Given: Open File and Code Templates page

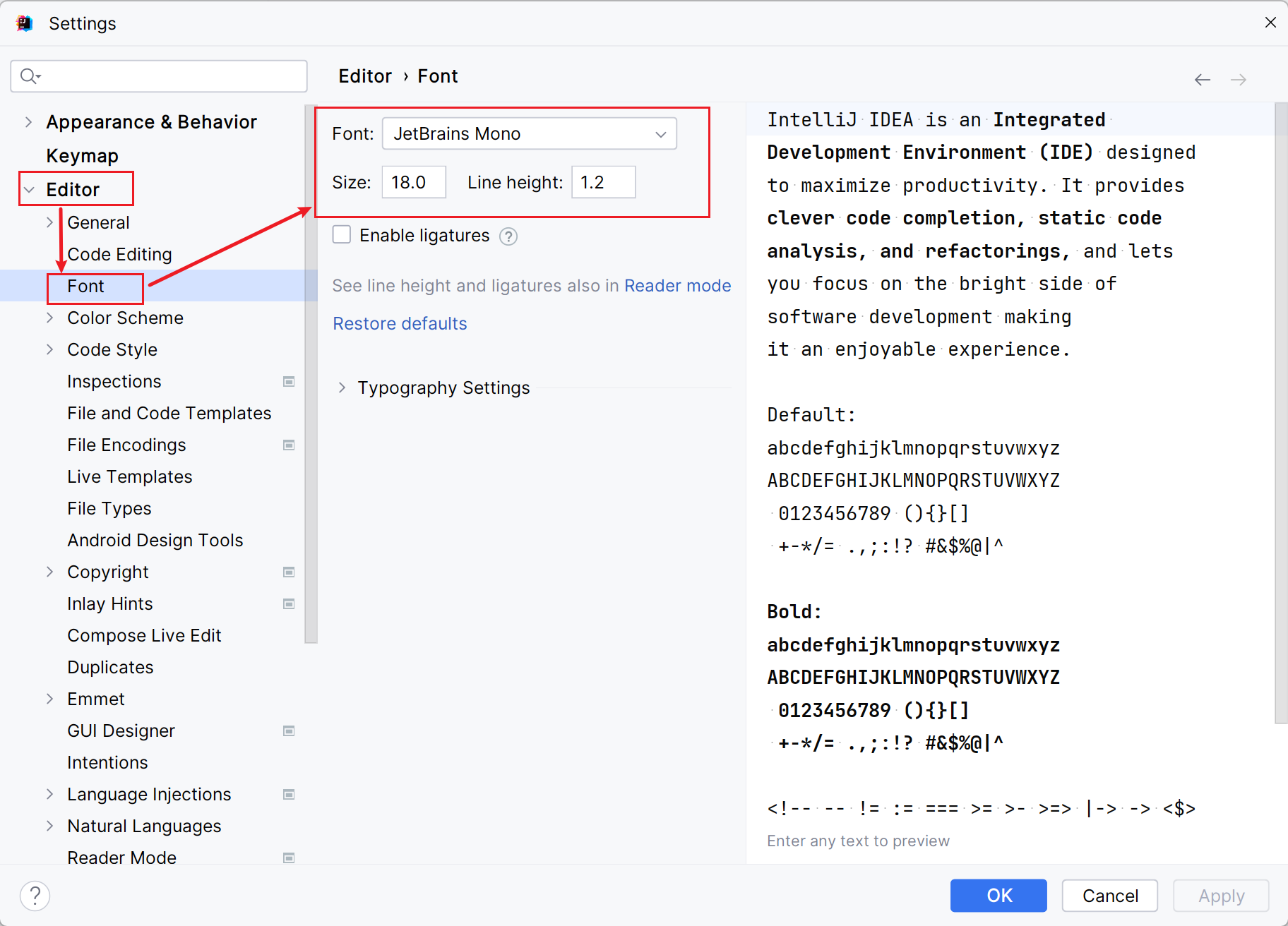Looking at the screenshot, I should (x=169, y=413).
